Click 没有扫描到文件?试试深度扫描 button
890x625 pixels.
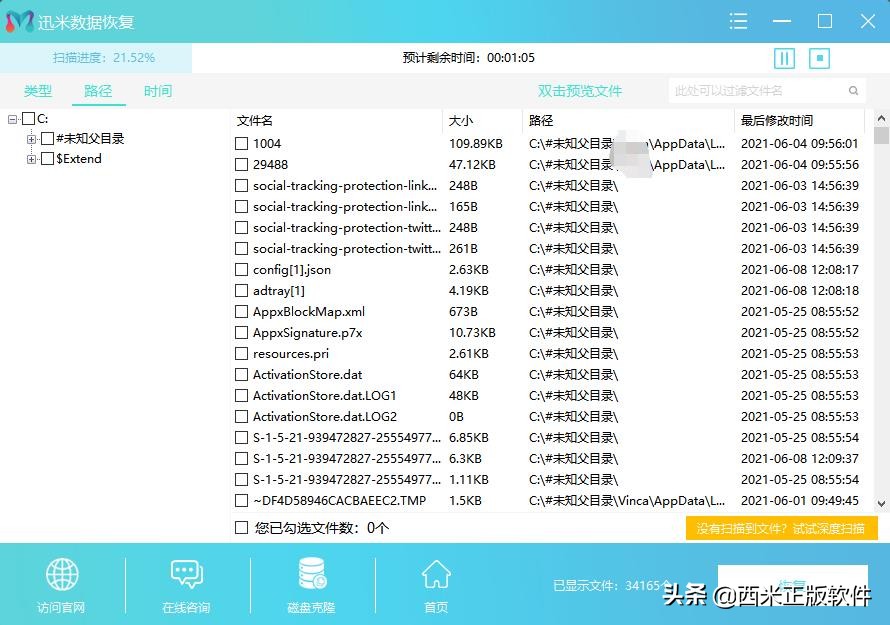click(x=781, y=528)
